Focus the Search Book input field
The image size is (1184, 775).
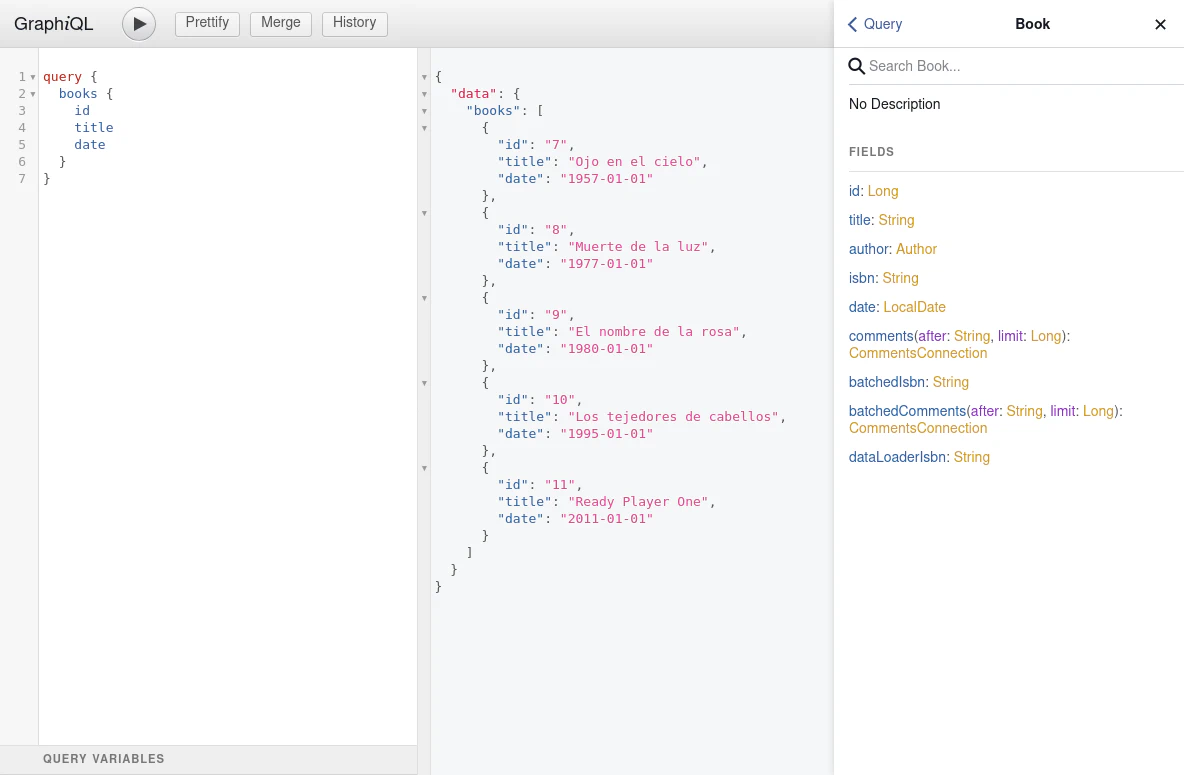[x=1020, y=66]
